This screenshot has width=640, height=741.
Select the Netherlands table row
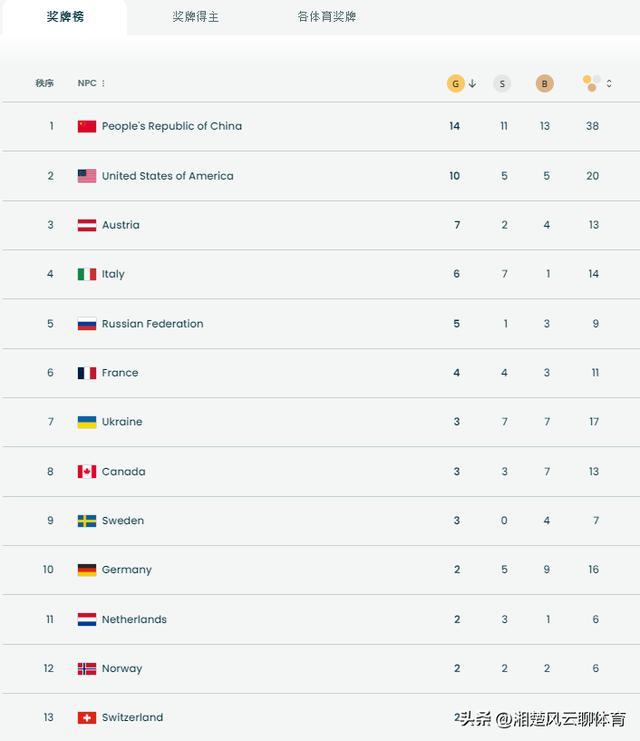(320, 620)
